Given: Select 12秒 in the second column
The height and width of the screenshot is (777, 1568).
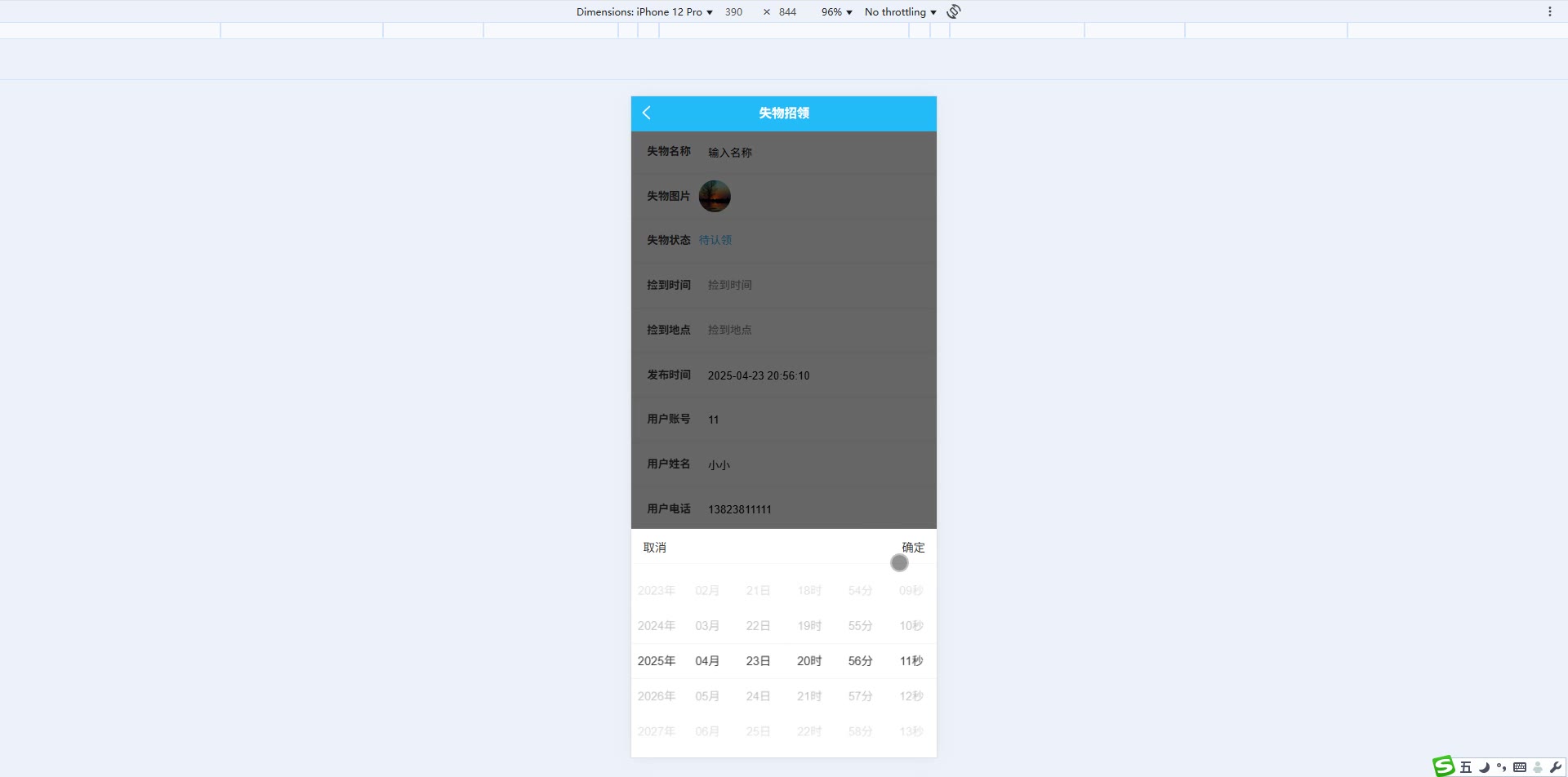Looking at the screenshot, I should 911,696.
